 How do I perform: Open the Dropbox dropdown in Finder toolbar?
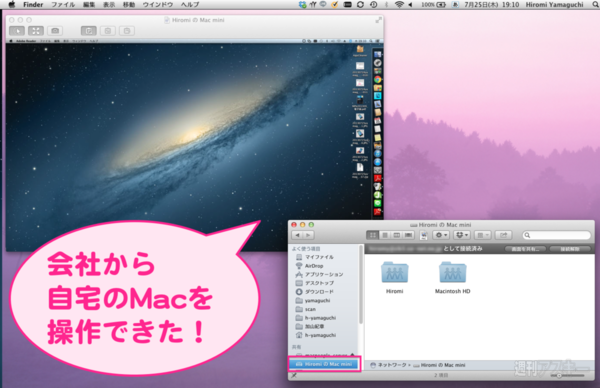[461, 235]
